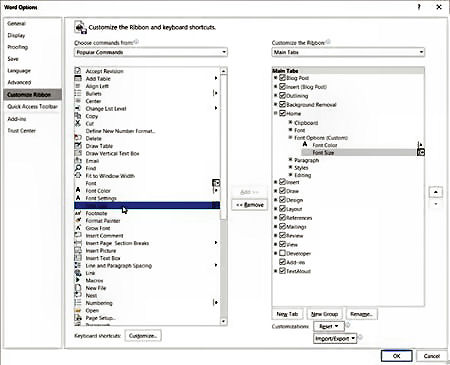Image resolution: width=450 pixels, height=365 pixels.
Task: Click the Bullets list icon
Action: tap(78, 93)
